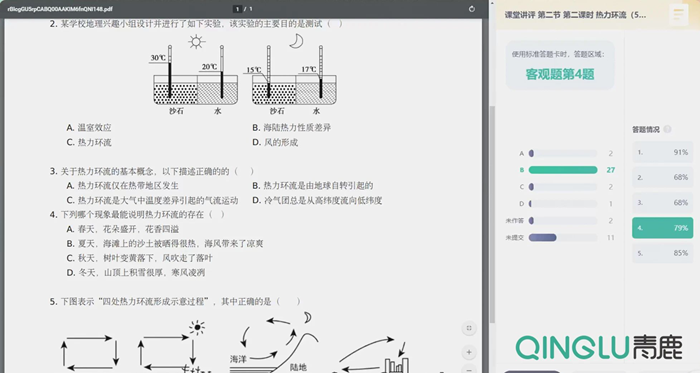Click help icon next to 答题情况
Screen dimensions: 700x373
pos(667,129)
